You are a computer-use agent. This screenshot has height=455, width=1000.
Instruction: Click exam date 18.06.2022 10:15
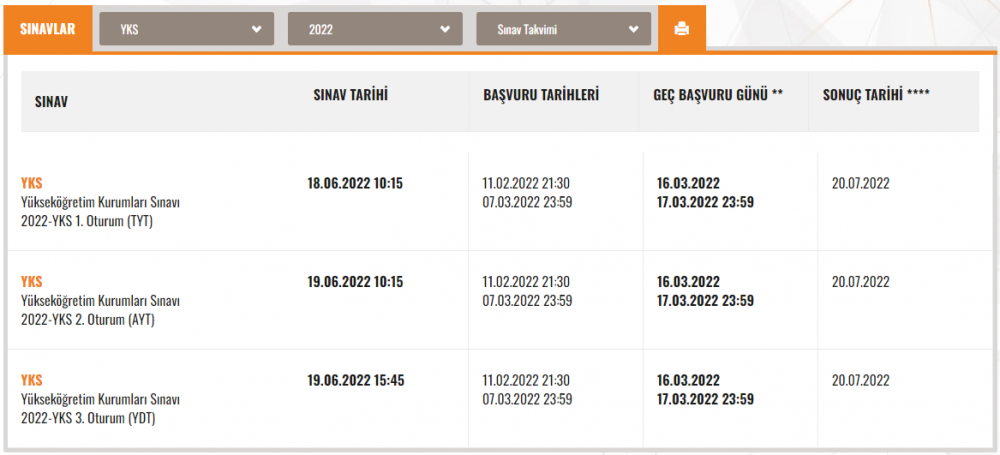click(x=355, y=183)
